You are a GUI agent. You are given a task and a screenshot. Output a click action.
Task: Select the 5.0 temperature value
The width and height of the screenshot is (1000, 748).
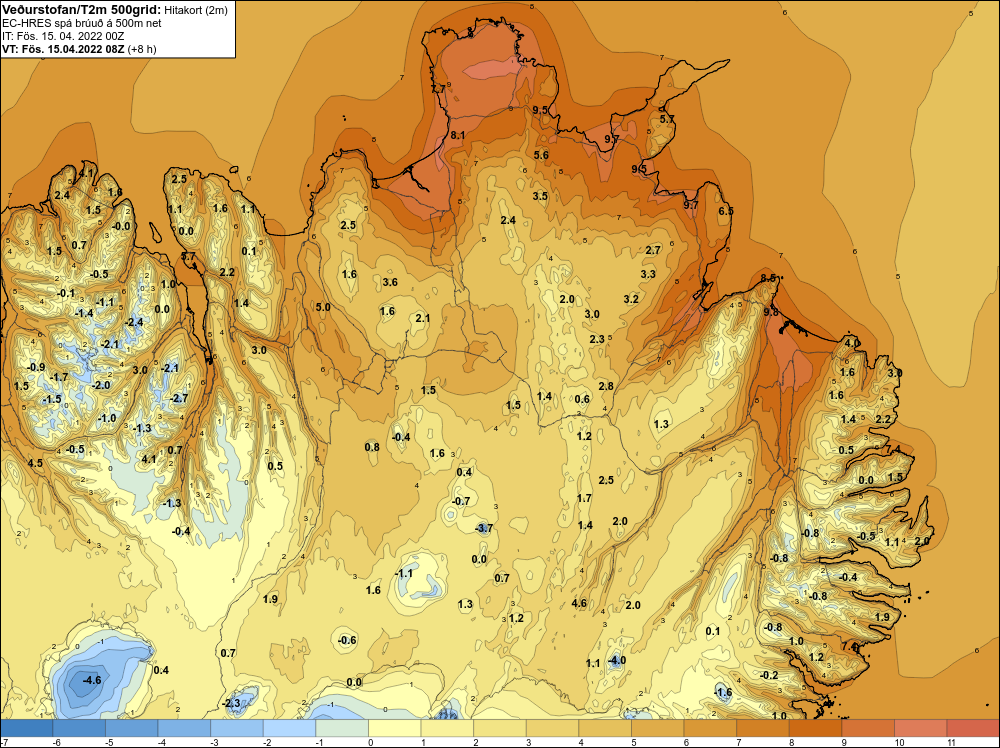[x=323, y=307]
